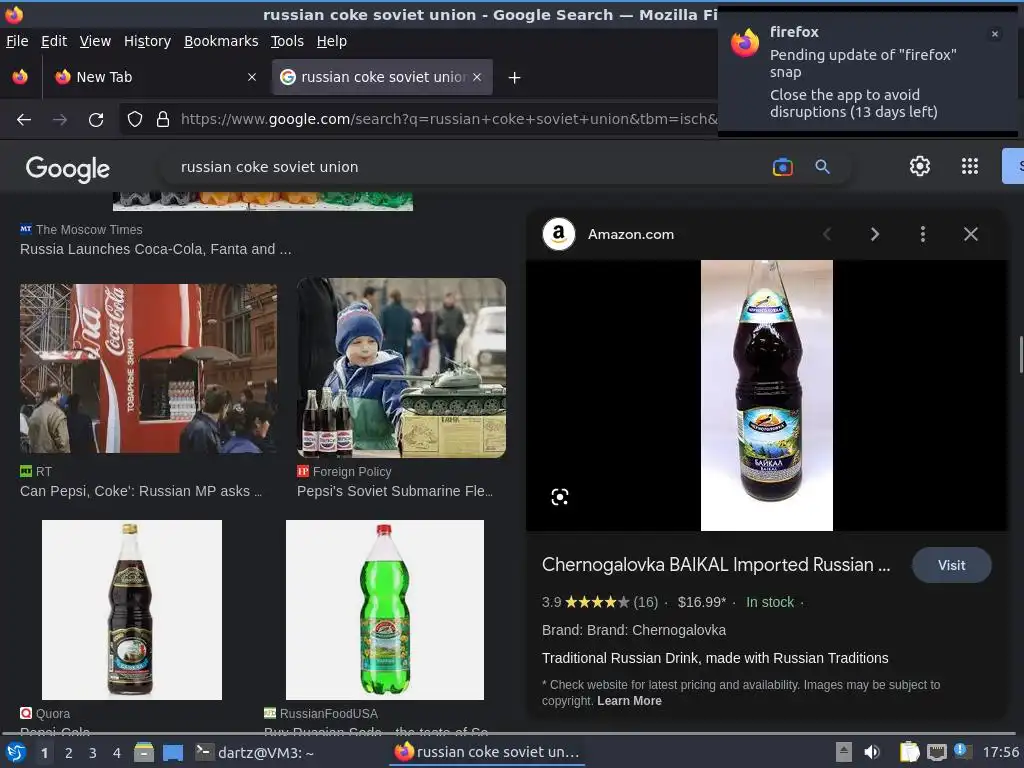This screenshot has width=1024, height=768.
Task: Open Amazon.com source link in preview header
Action: 631,234
